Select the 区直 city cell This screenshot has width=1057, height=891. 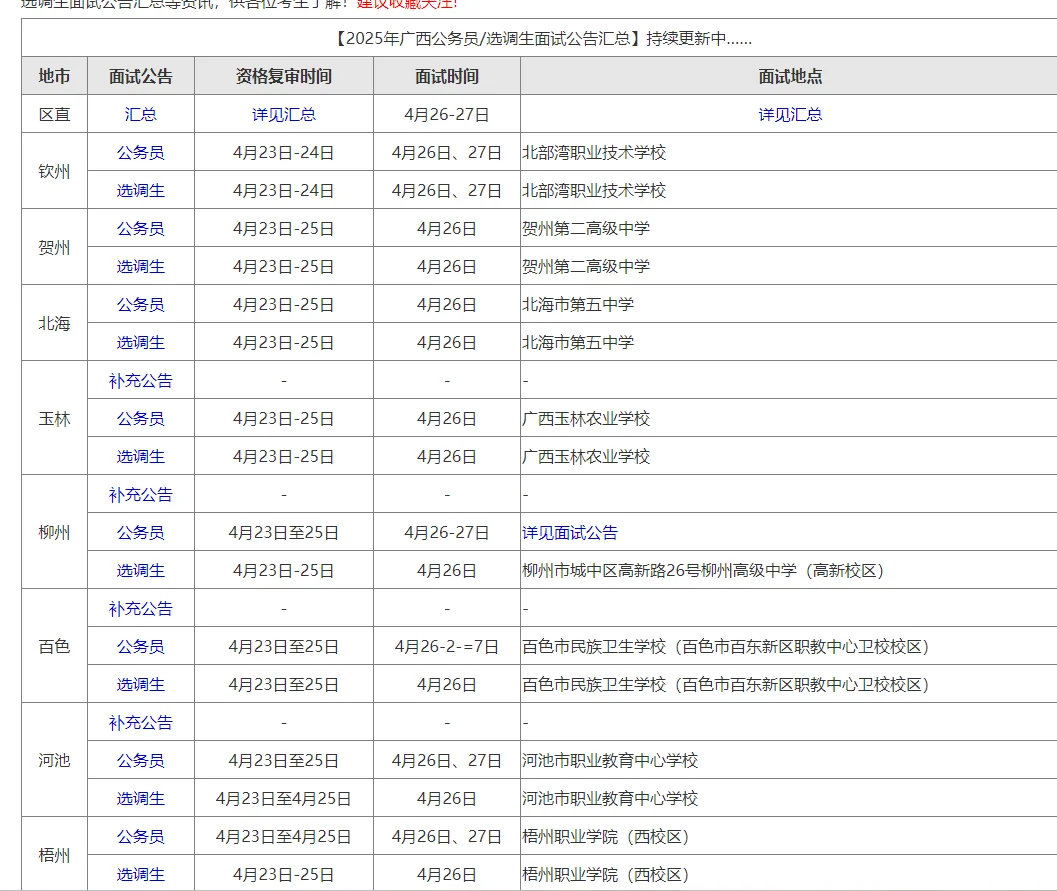point(54,115)
